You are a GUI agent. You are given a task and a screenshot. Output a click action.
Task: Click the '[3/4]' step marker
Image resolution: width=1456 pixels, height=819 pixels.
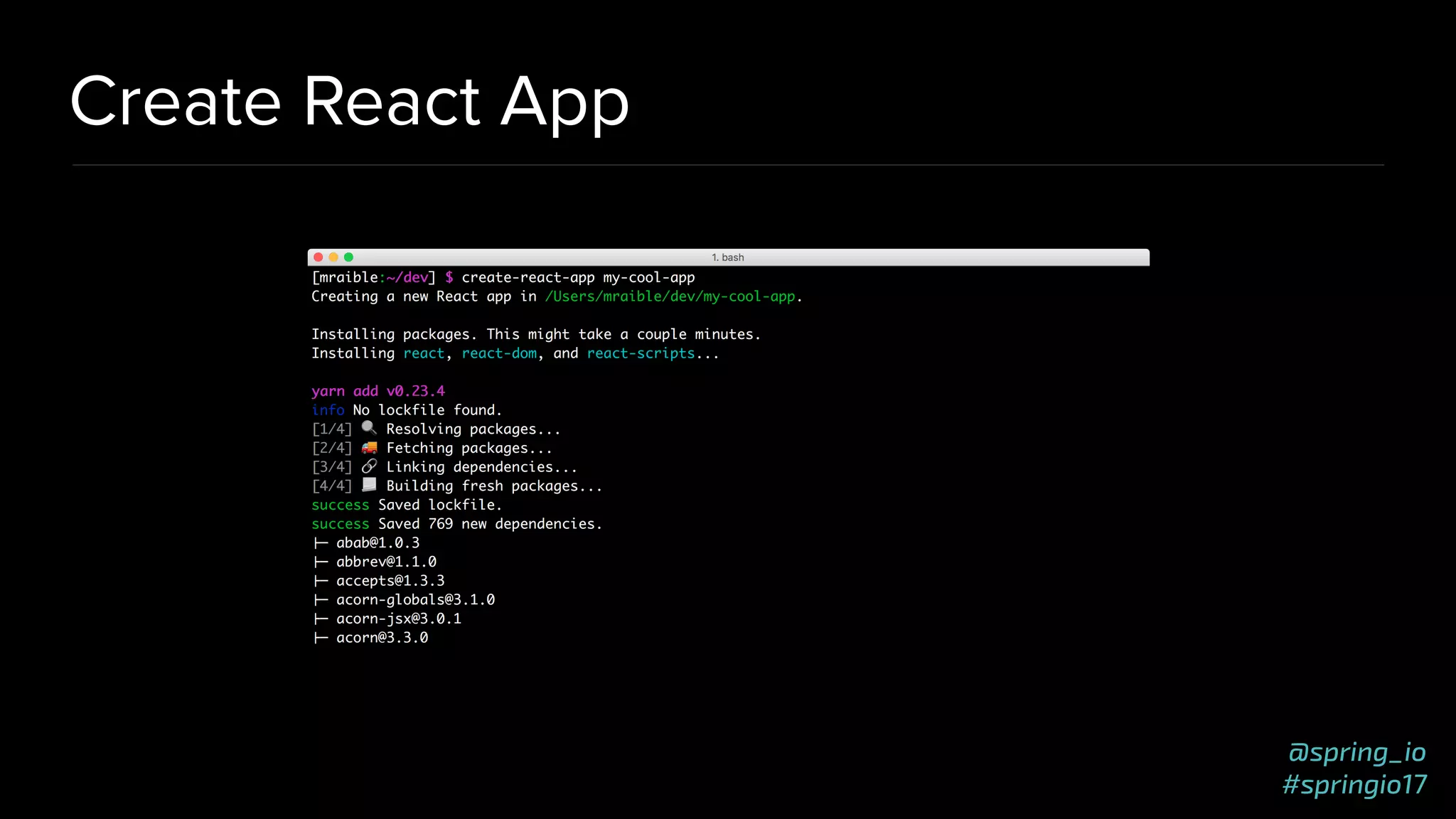coord(332,467)
